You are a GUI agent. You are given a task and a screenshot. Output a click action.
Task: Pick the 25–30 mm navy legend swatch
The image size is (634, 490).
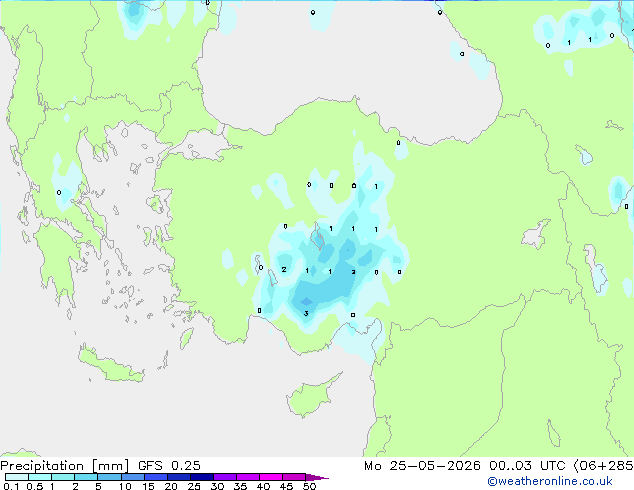point(202,477)
